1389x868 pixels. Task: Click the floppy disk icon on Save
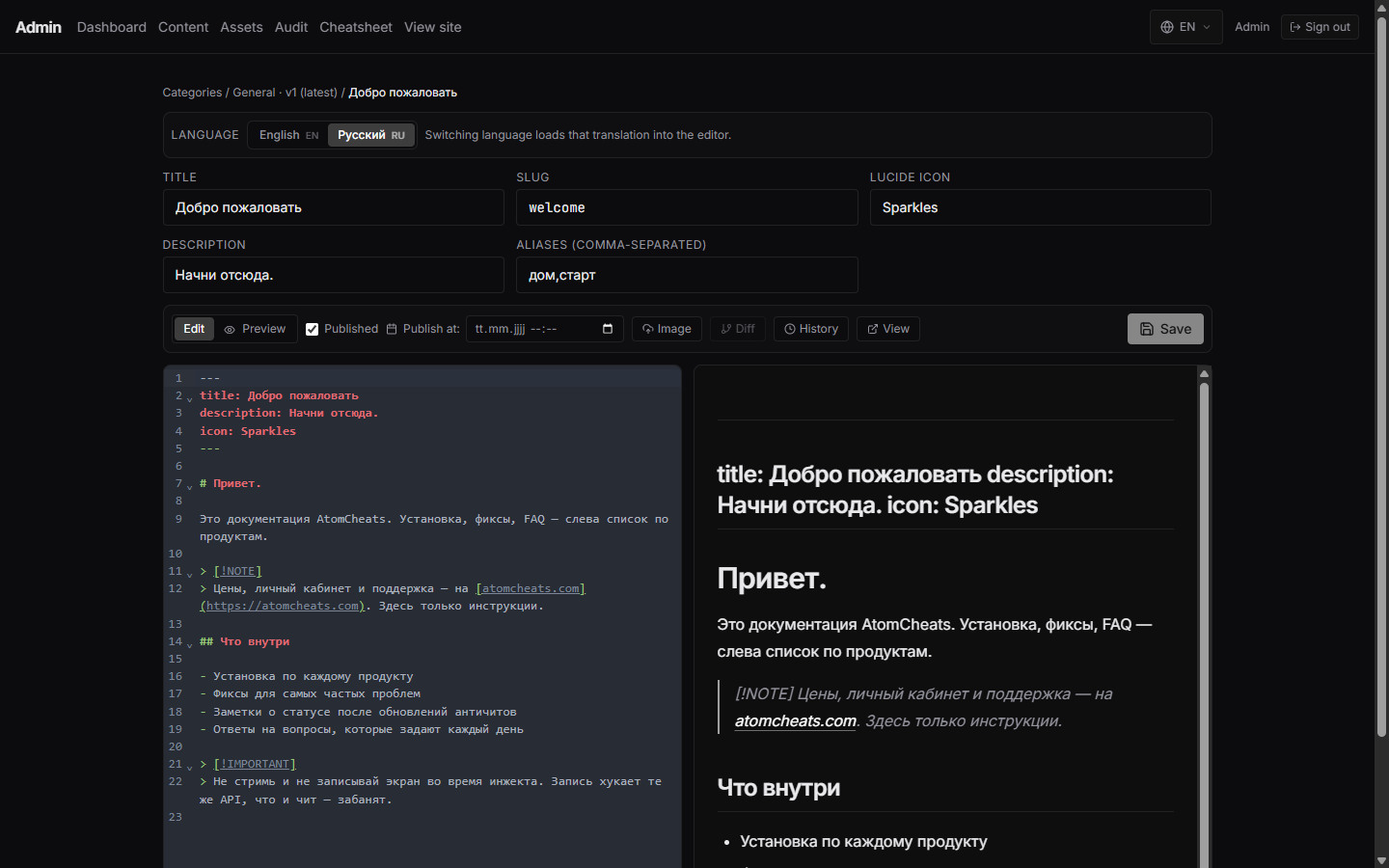(1147, 329)
